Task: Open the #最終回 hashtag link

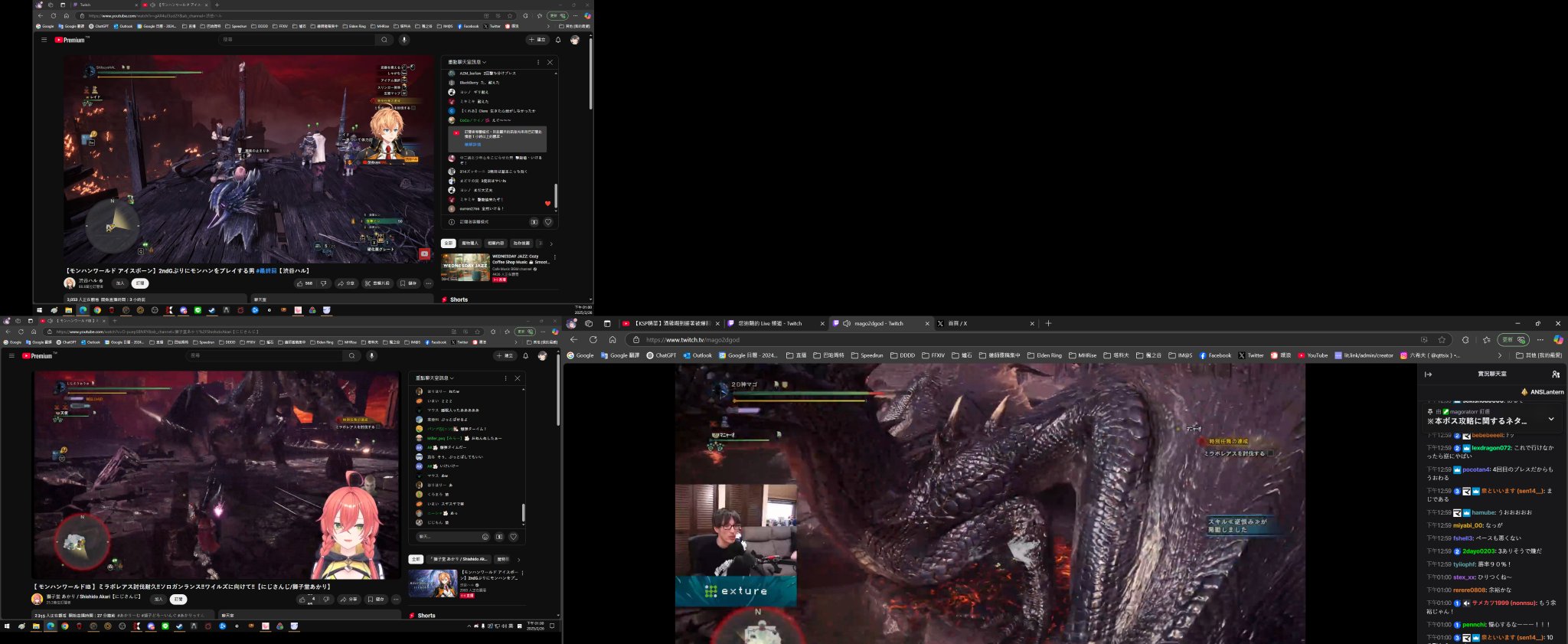Action: pyautogui.click(x=266, y=270)
